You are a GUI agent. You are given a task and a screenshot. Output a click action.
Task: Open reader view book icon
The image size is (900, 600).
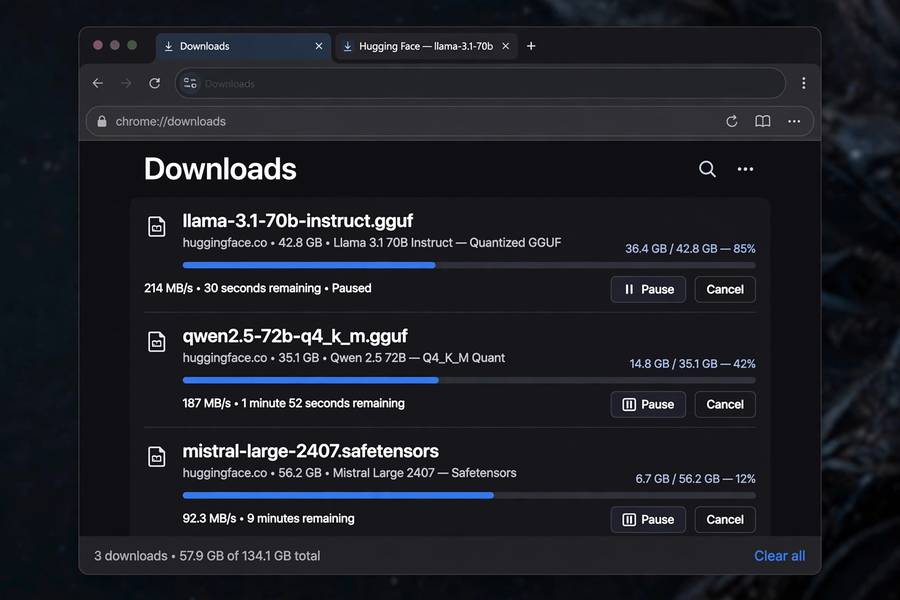pyautogui.click(x=762, y=121)
